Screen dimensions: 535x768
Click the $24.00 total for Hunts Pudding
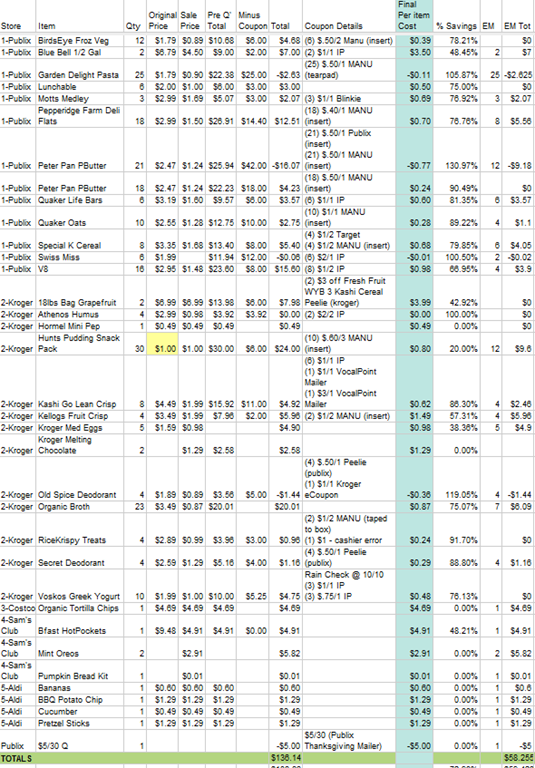[x=285, y=344]
